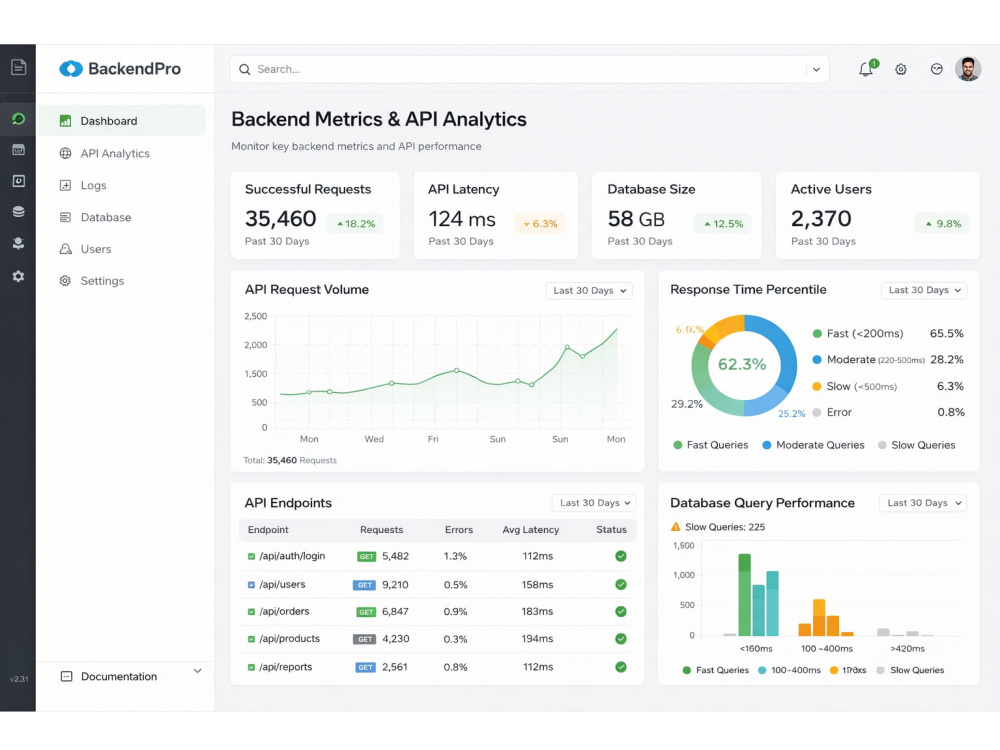The height and width of the screenshot is (750, 1000).
Task: Click the donut chart 62.3% center
Action: (742, 364)
